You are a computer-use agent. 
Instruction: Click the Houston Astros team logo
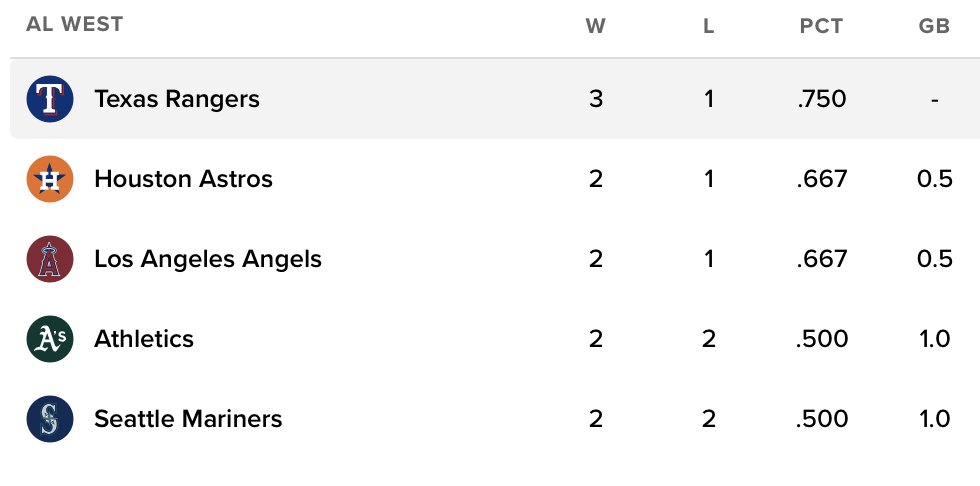click(x=50, y=179)
